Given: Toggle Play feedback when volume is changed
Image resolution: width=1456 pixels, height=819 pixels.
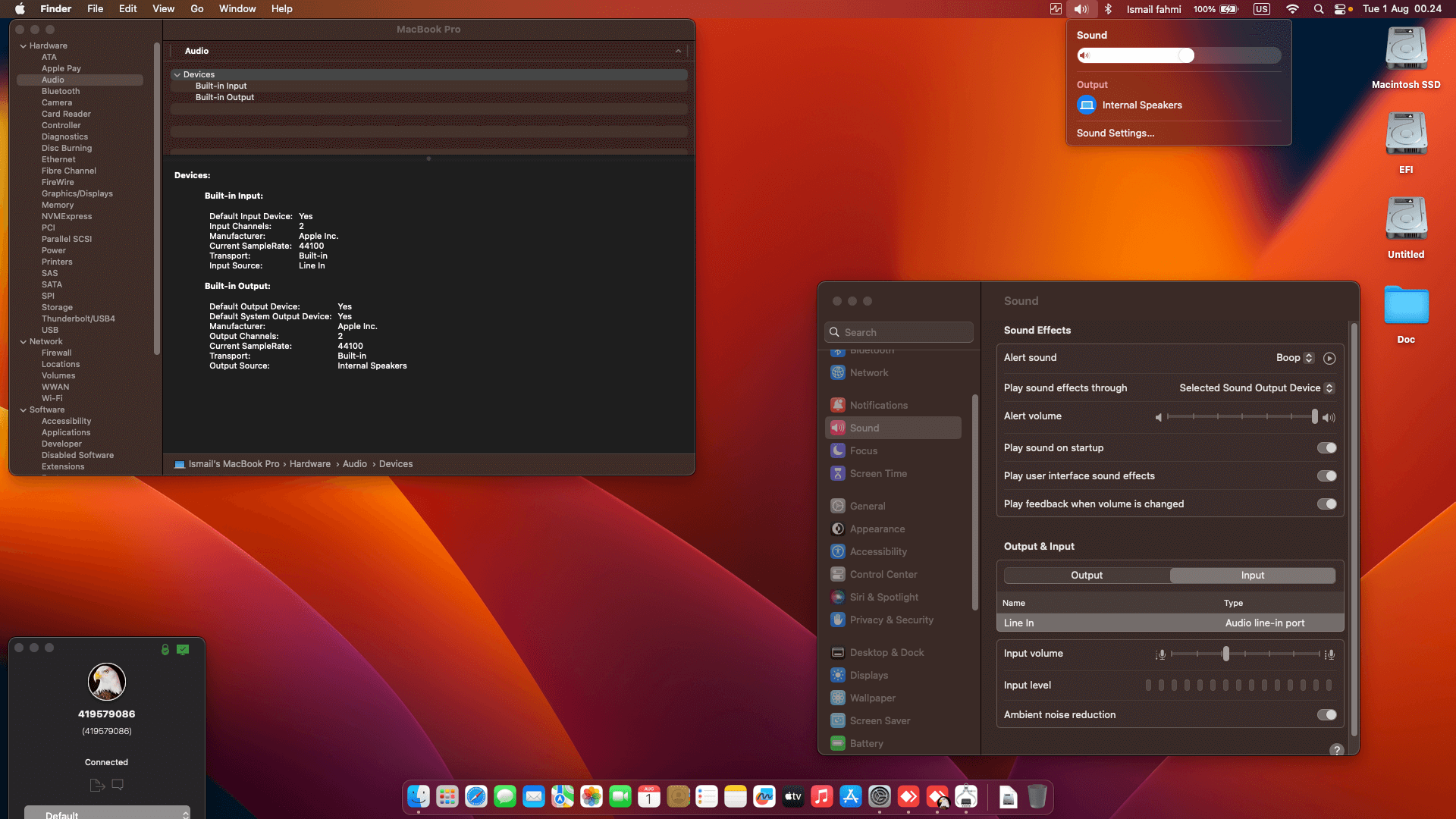Looking at the screenshot, I should tap(1326, 504).
